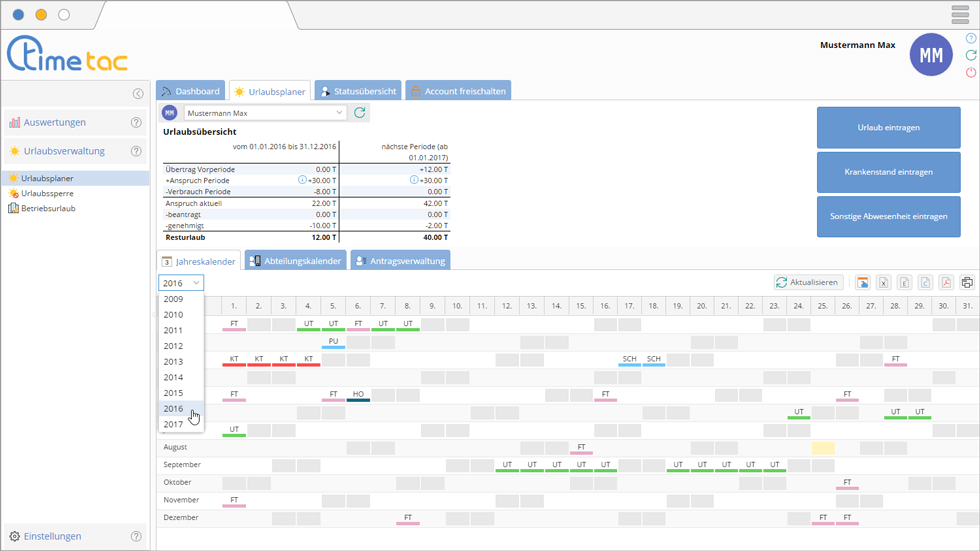Open the Statusübersicht tab
The width and height of the screenshot is (980, 551).
359,91
